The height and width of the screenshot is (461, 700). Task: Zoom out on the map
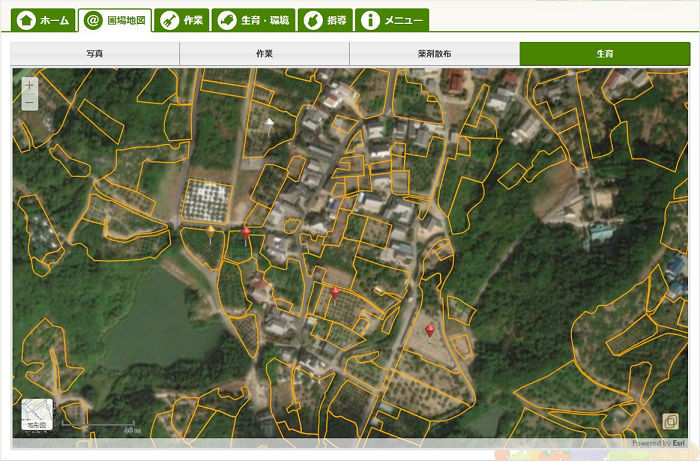click(x=30, y=102)
